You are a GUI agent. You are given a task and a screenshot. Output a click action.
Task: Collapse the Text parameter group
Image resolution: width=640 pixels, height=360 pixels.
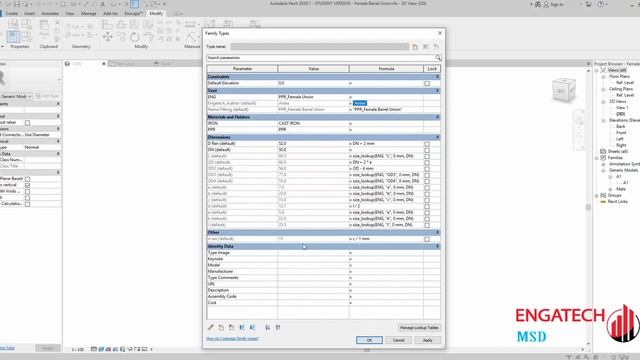(x=438, y=91)
